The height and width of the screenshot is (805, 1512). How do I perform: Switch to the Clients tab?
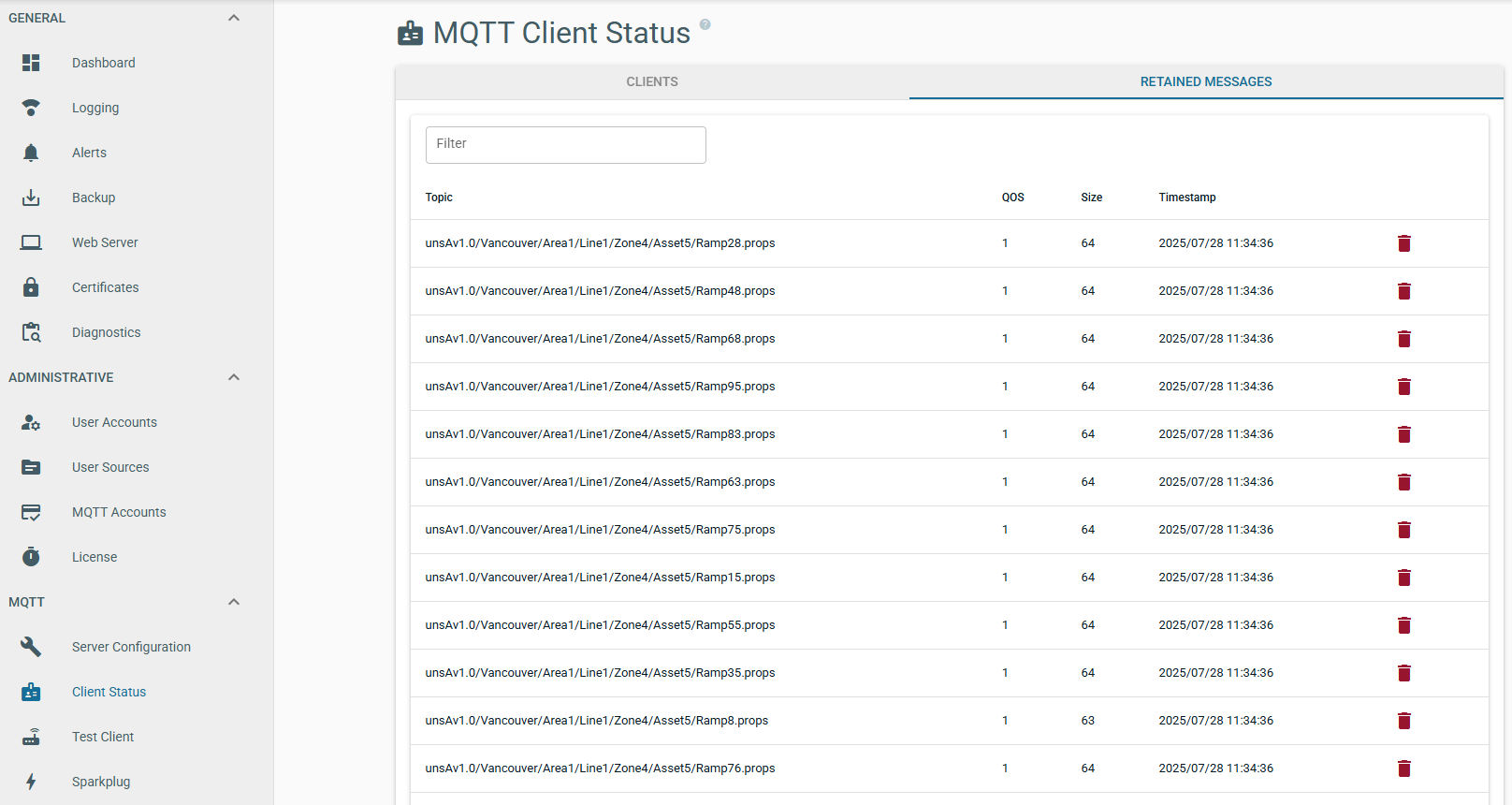(652, 82)
